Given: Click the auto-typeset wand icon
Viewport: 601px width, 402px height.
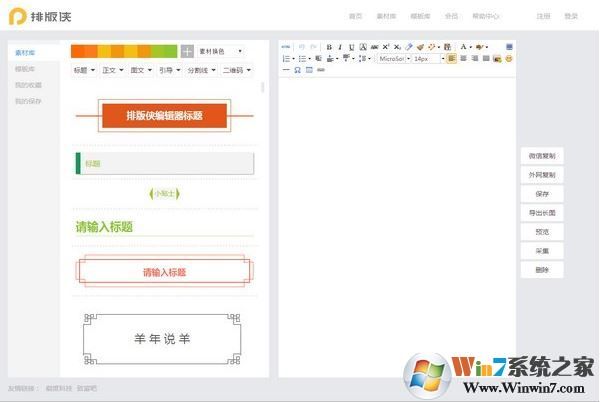Looking at the screenshot, I should [432, 47].
